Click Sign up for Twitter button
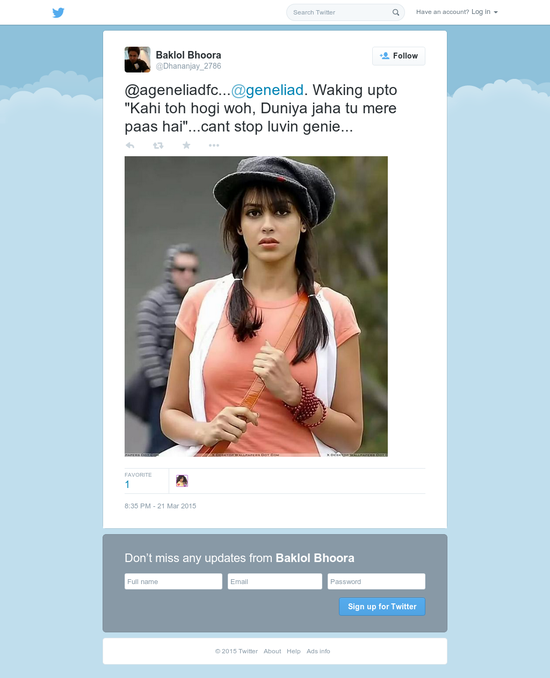This screenshot has height=678, width=550. pos(382,607)
